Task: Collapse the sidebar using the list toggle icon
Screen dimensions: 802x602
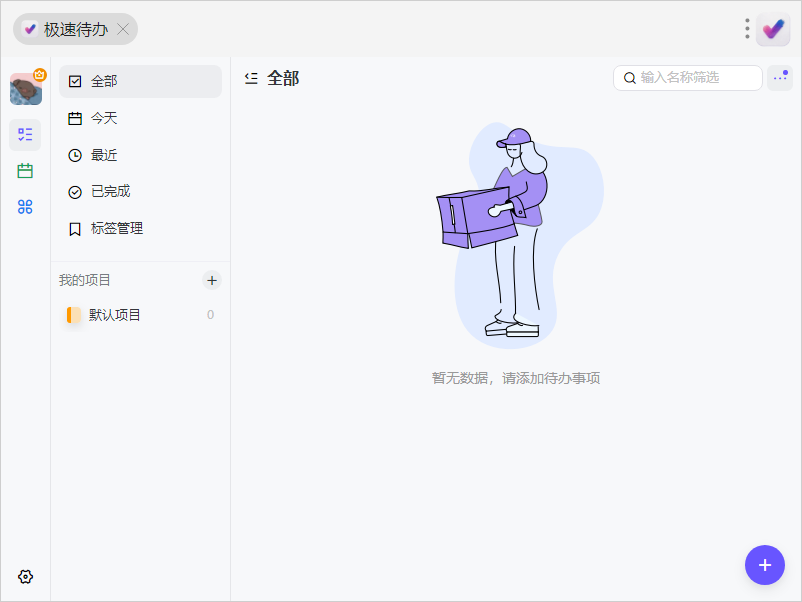Action: click(x=251, y=78)
